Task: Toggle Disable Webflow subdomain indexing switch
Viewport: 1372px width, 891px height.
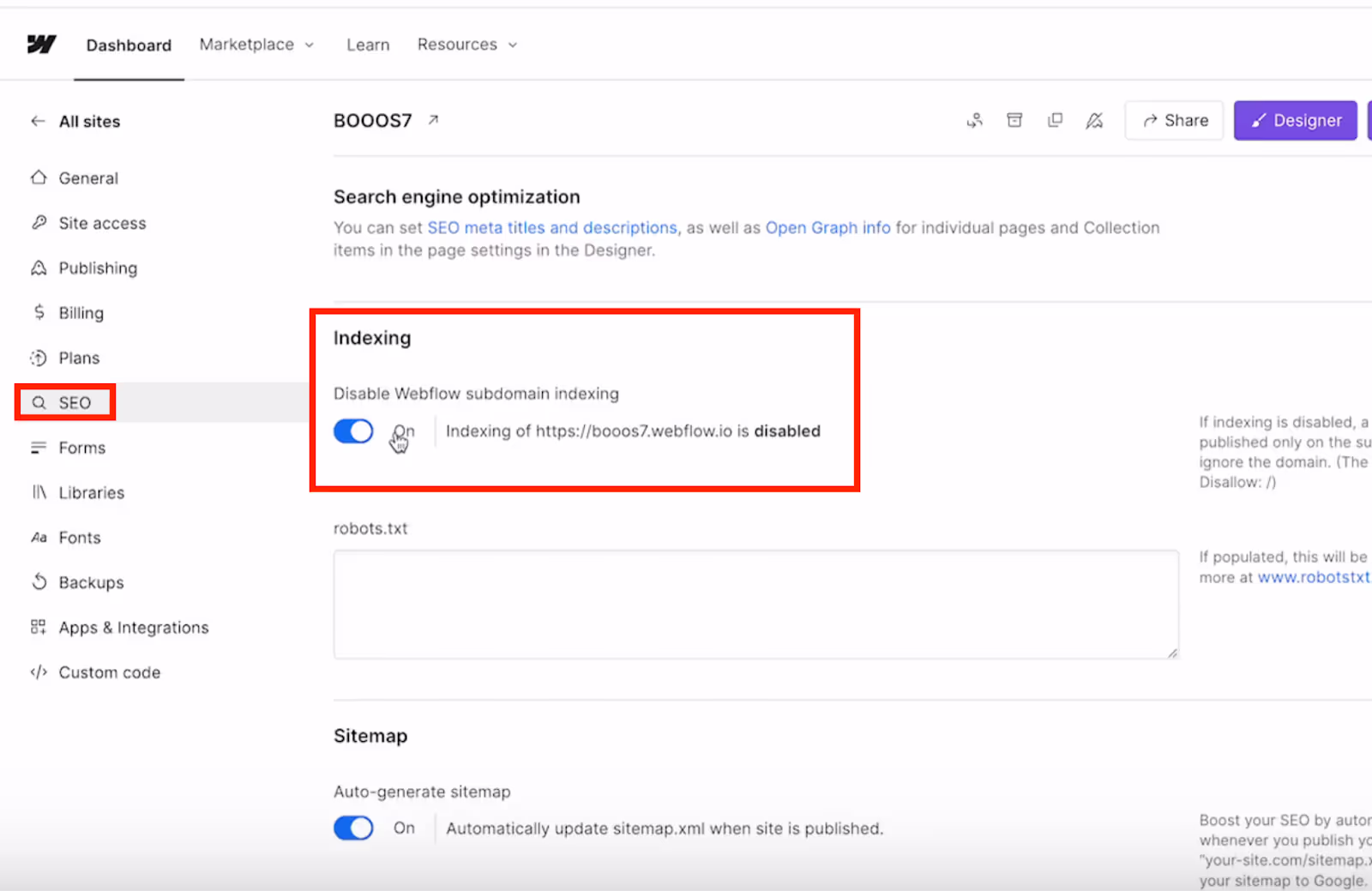Action: 353,430
